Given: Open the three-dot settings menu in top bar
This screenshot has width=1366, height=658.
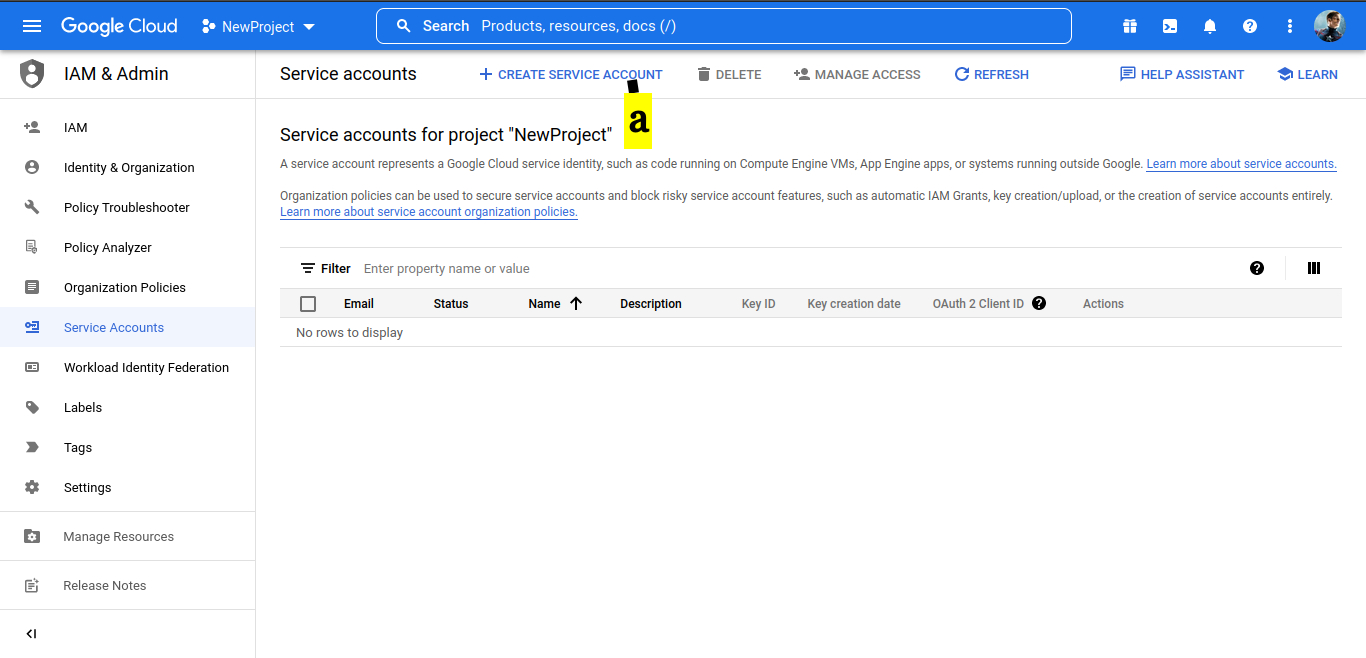Looking at the screenshot, I should (1290, 26).
